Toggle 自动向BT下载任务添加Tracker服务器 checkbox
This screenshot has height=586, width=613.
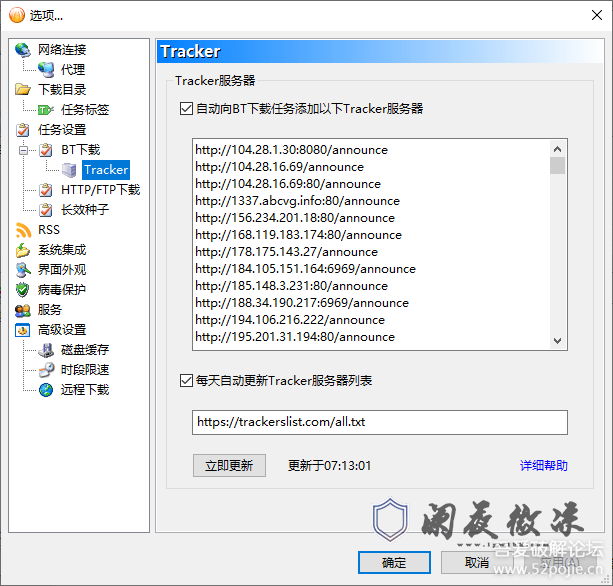coord(185,108)
